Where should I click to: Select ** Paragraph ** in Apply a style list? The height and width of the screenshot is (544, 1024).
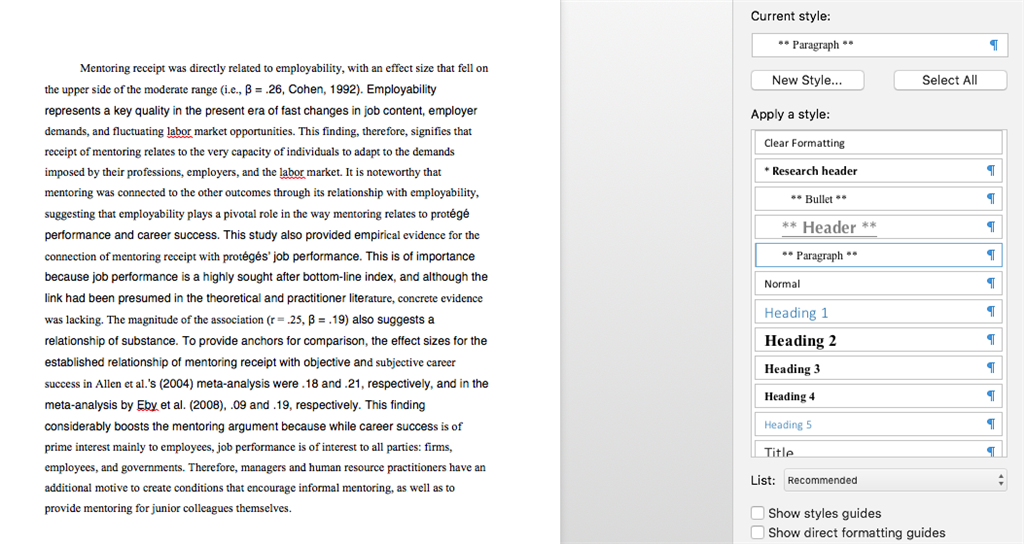click(x=878, y=255)
